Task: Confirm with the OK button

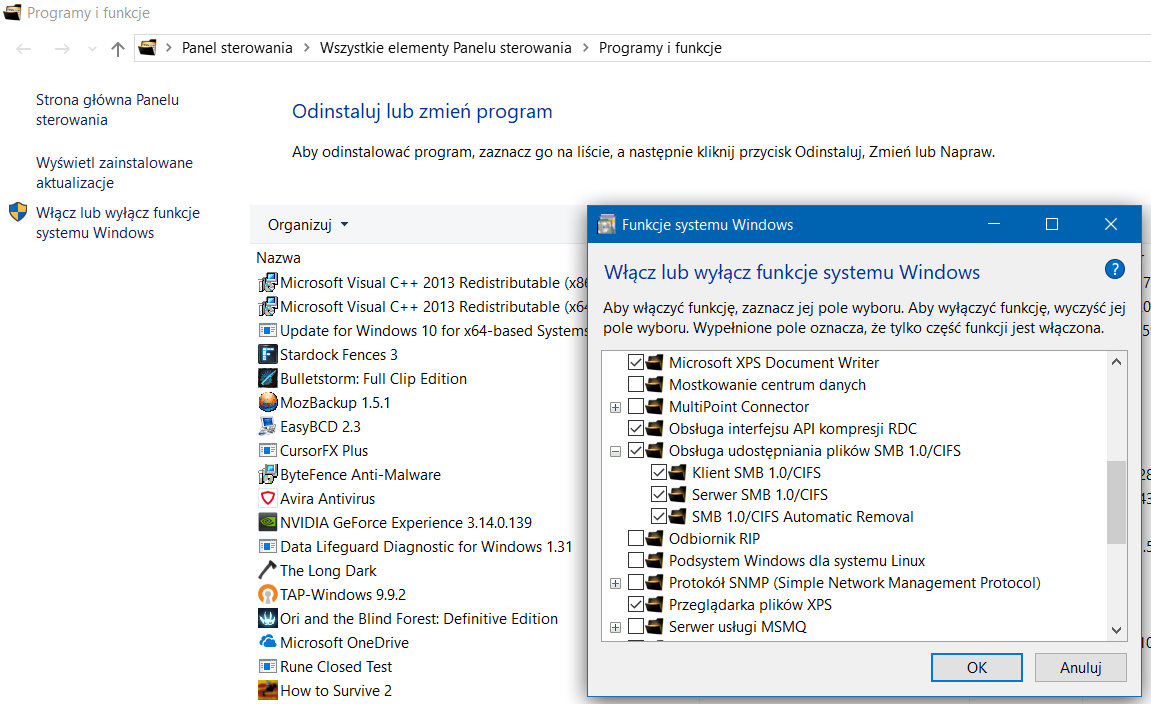Action: click(x=976, y=667)
